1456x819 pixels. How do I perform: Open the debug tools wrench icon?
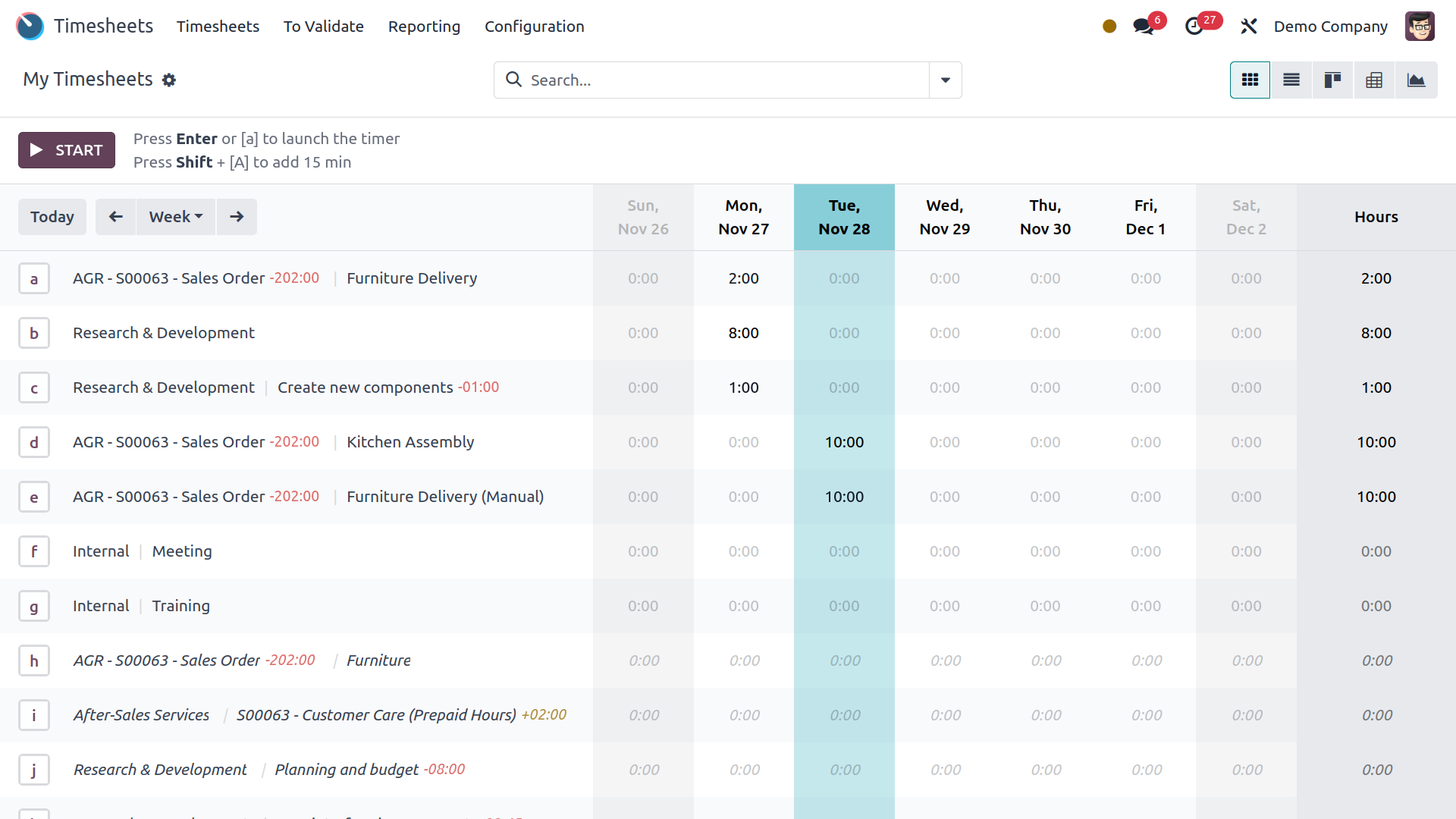(x=1248, y=27)
